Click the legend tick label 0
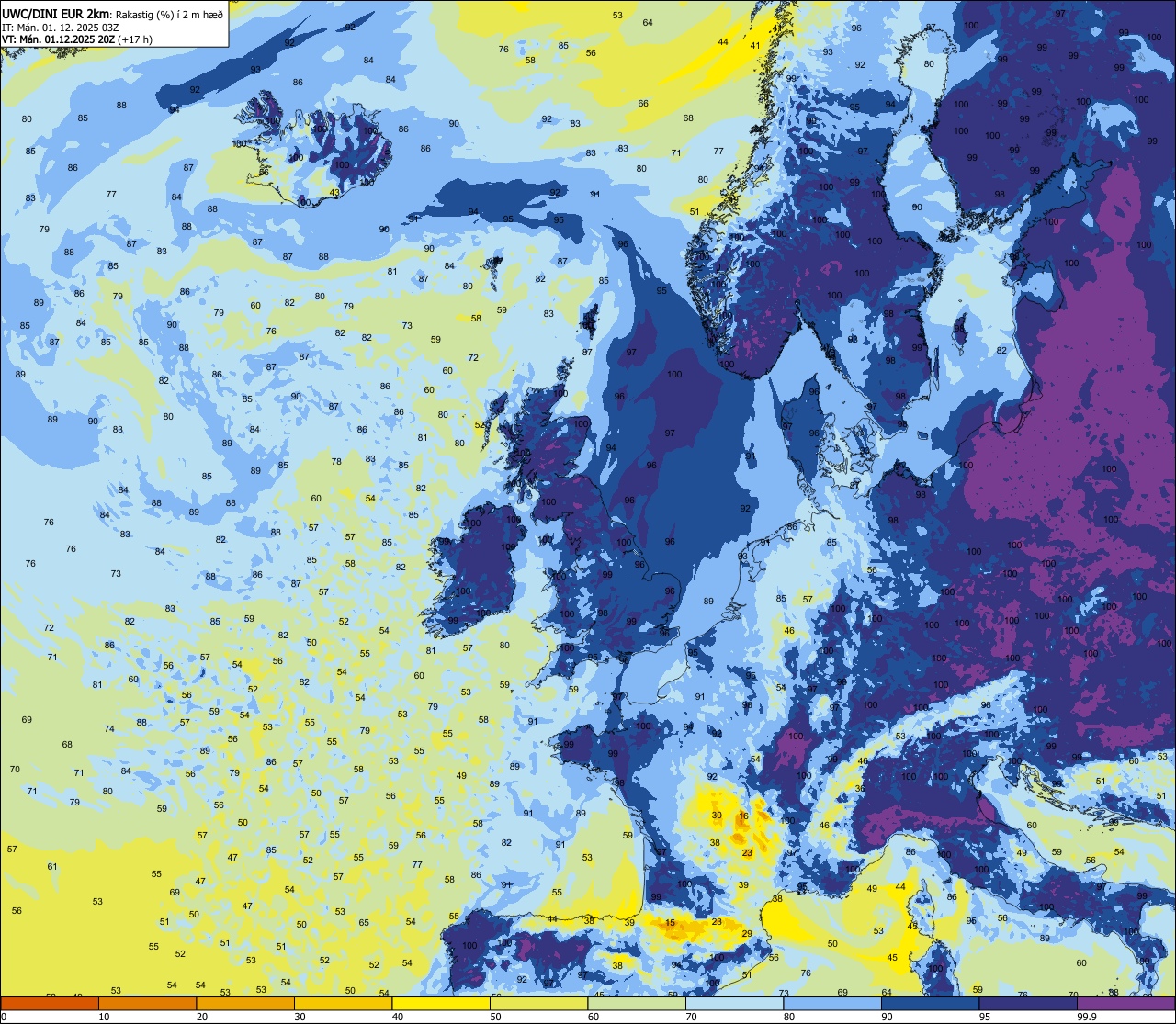 point(4,1017)
